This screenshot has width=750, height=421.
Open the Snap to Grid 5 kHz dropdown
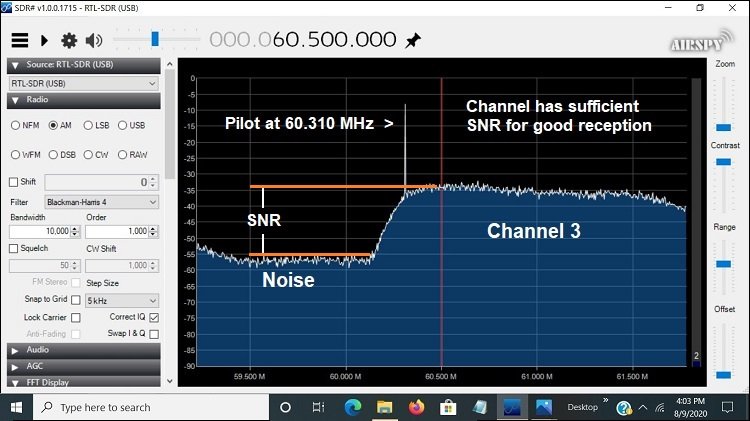pos(123,300)
